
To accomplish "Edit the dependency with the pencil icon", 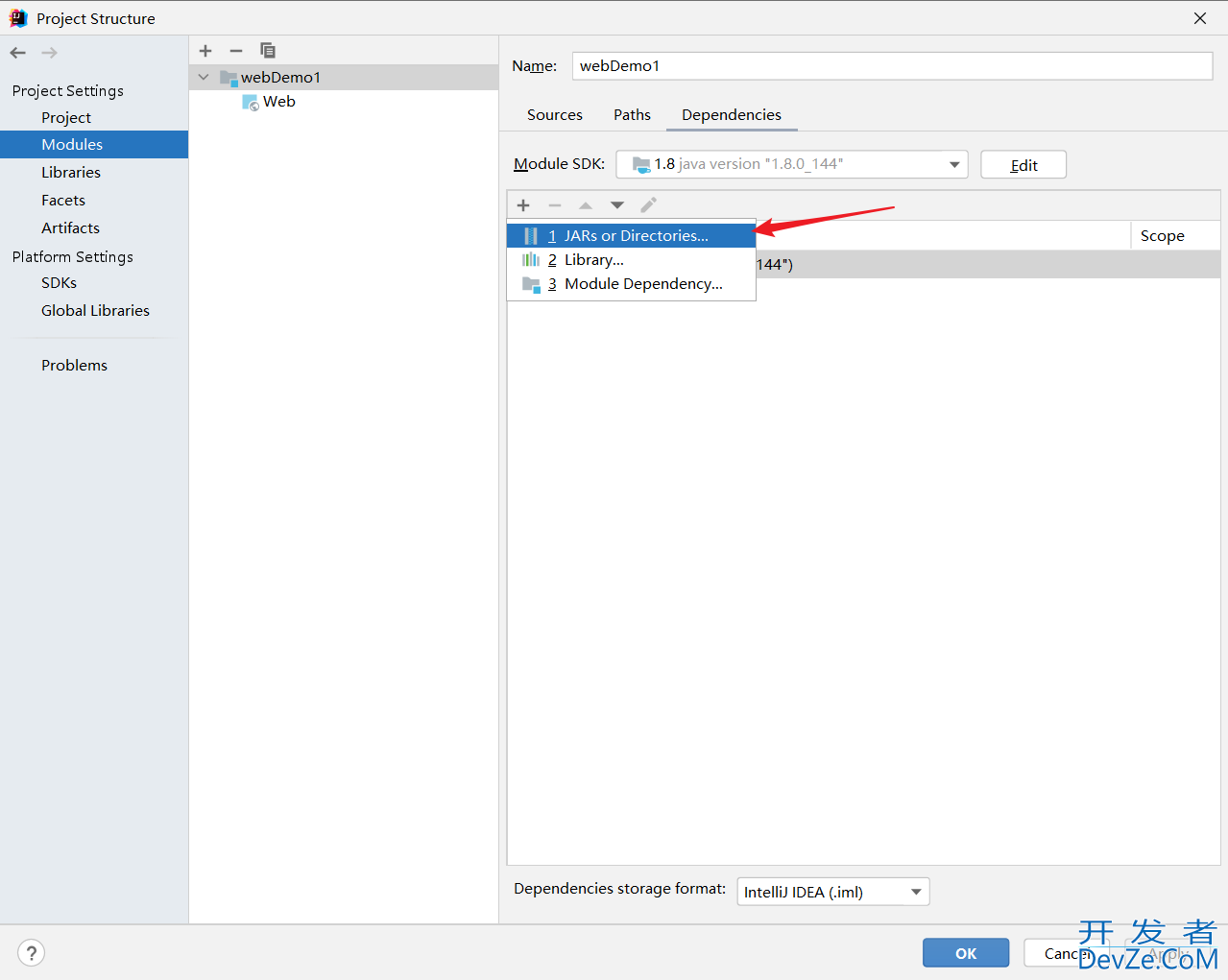I will click(649, 205).
